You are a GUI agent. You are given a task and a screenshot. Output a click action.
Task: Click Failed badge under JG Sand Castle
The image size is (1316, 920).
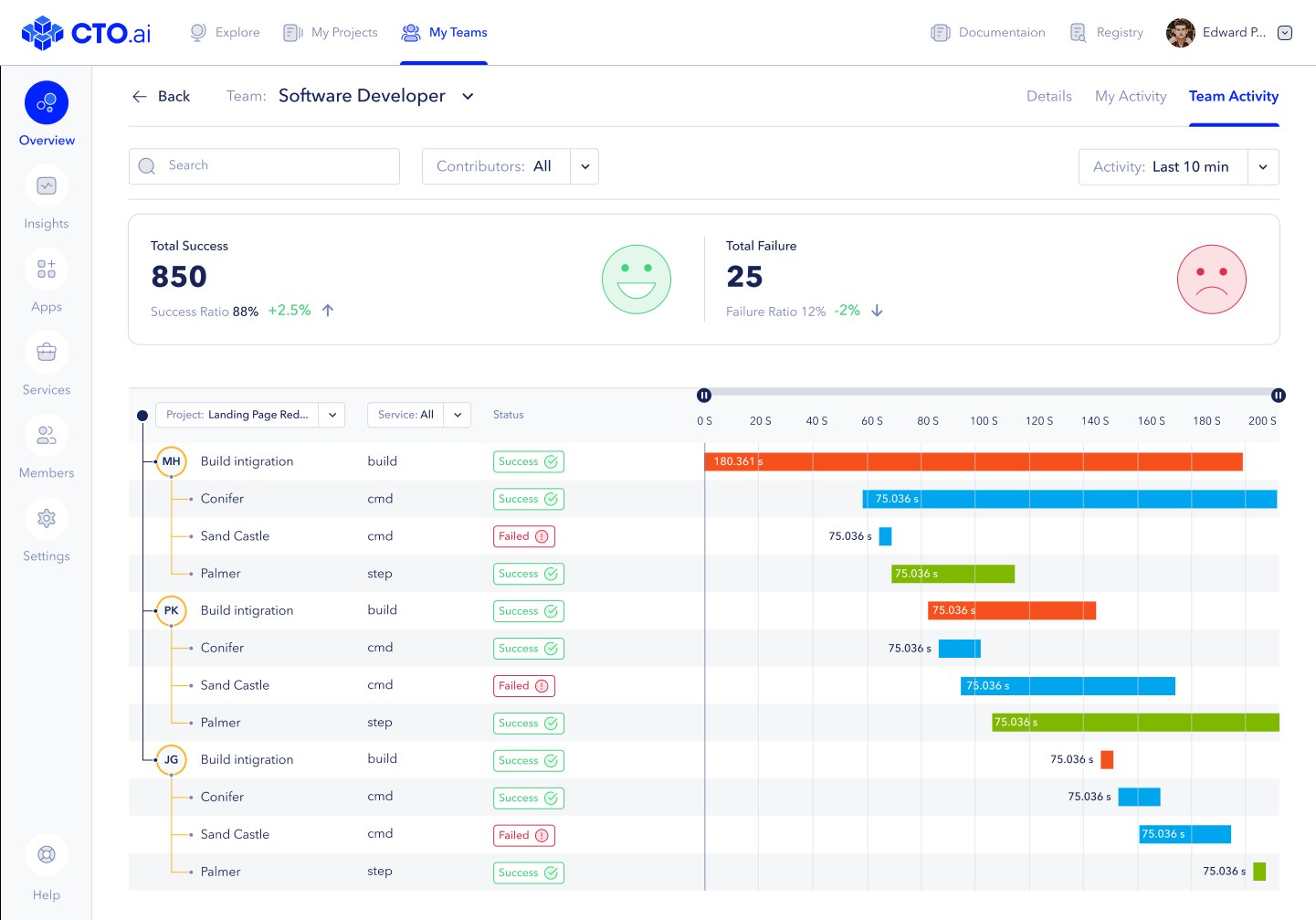(x=524, y=835)
